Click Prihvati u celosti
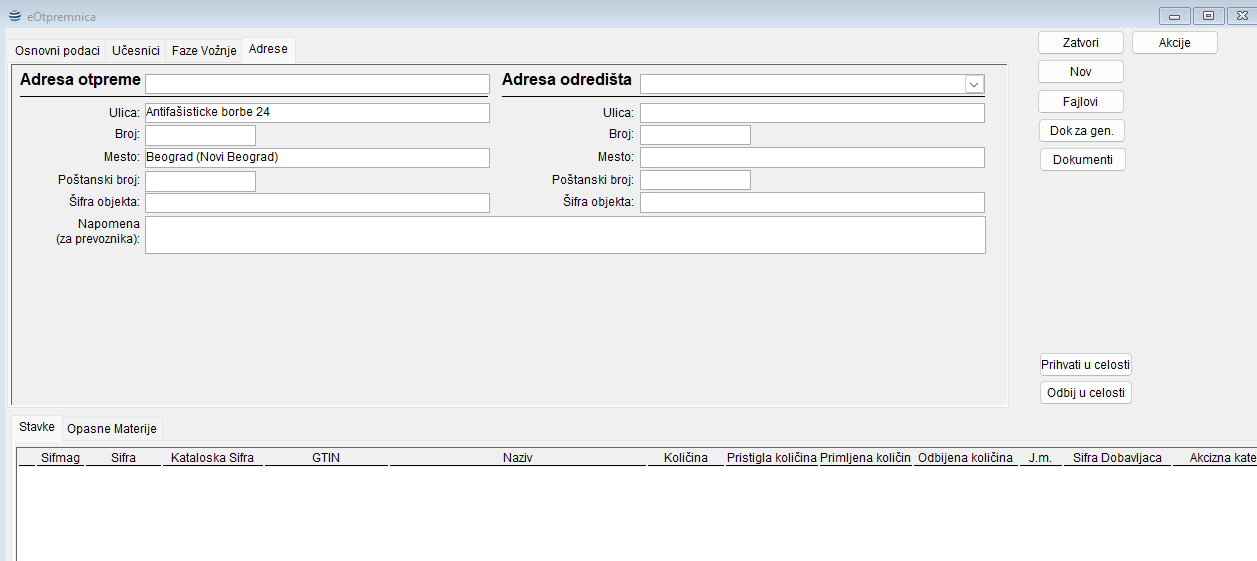Image resolution: width=1257 pixels, height=561 pixels. click(x=1085, y=365)
